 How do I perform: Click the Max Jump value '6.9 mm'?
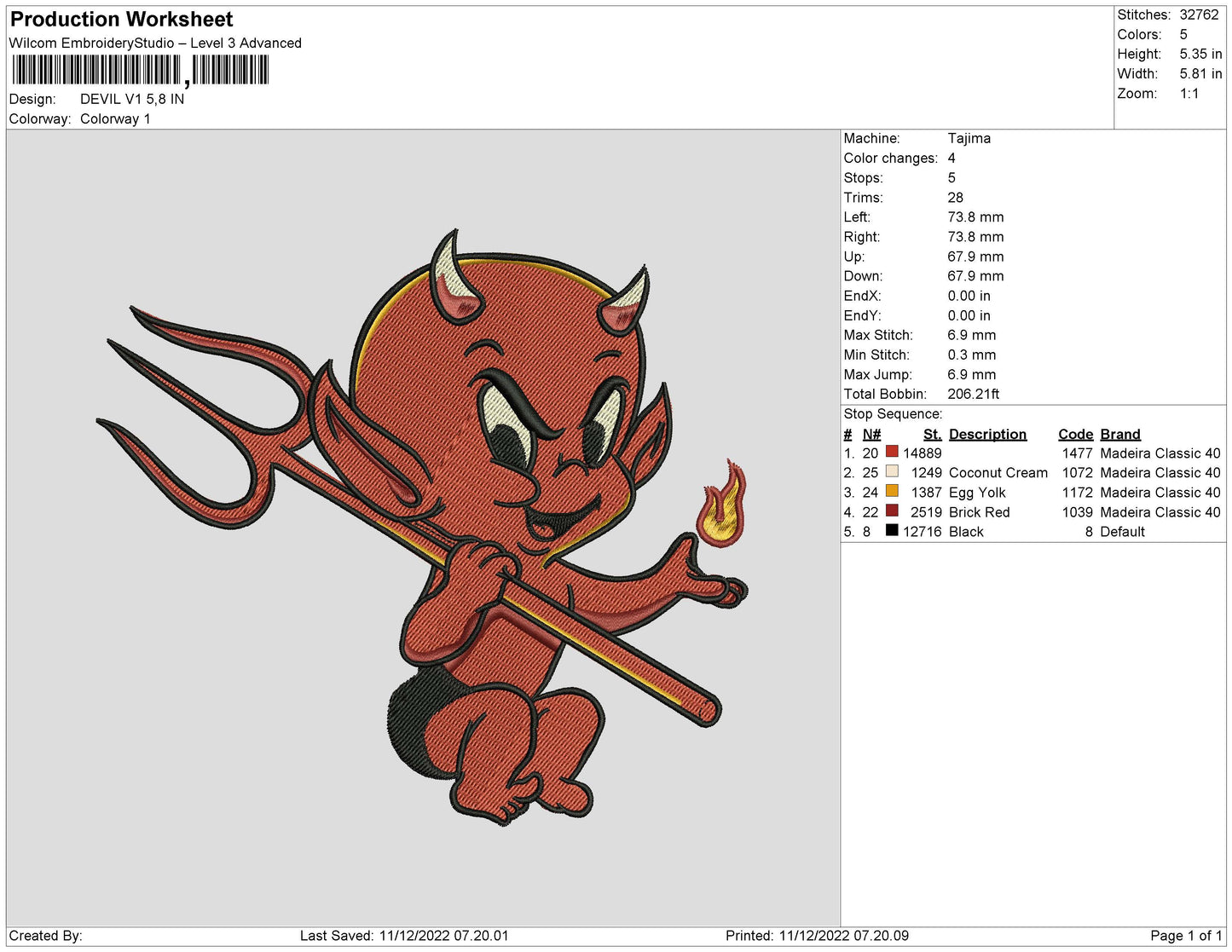[x=971, y=374]
